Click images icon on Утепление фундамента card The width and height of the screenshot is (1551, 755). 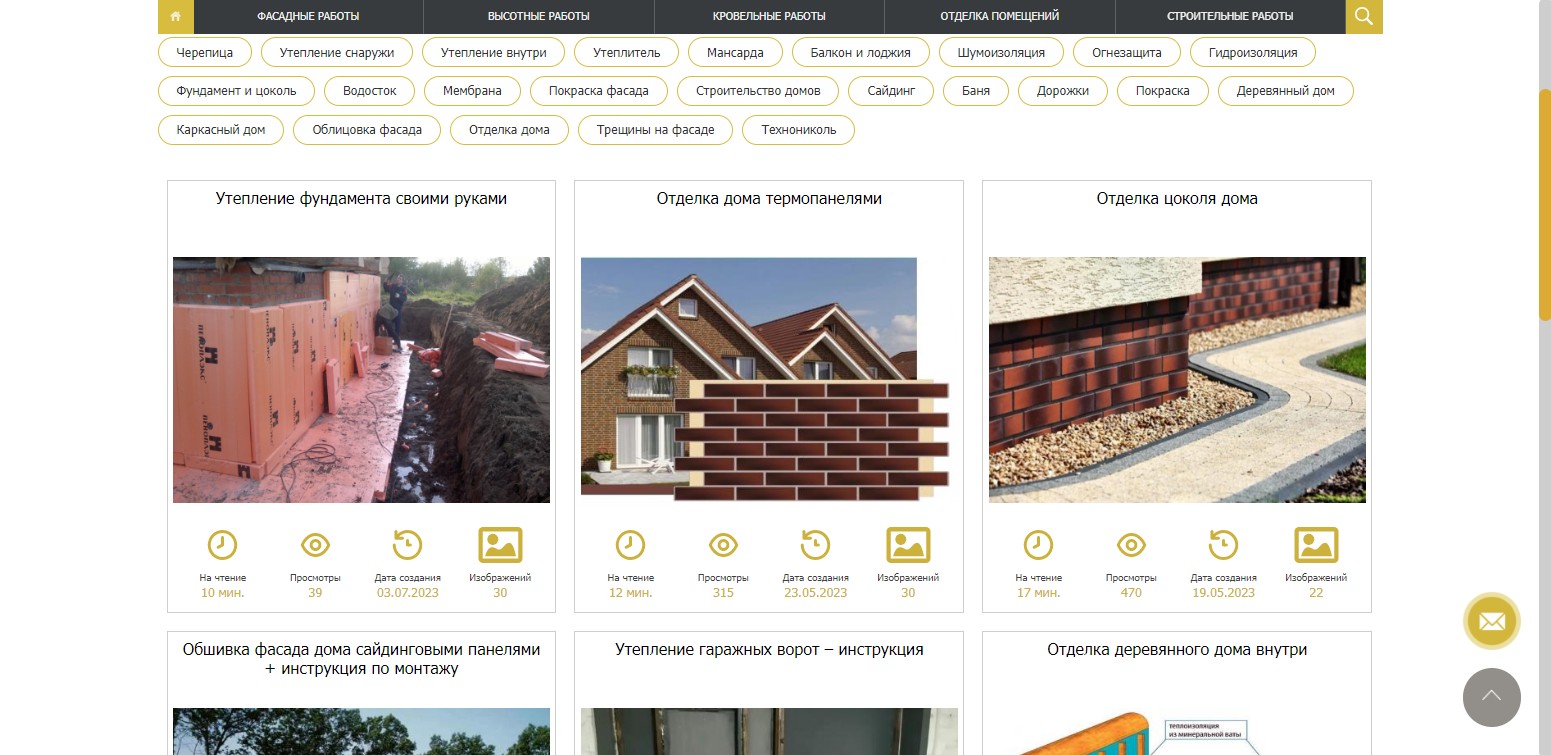tap(500, 545)
